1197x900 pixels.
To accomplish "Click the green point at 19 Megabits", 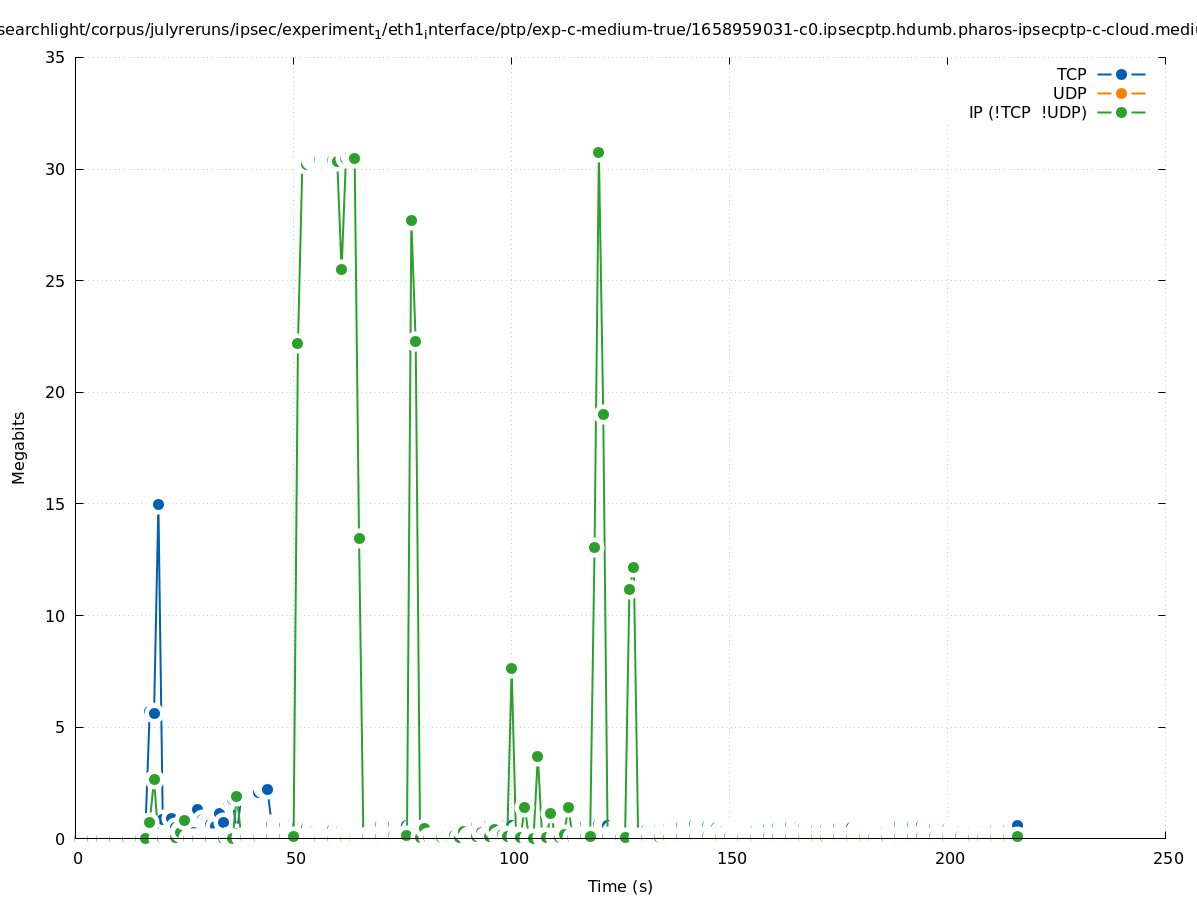I will point(603,414).
